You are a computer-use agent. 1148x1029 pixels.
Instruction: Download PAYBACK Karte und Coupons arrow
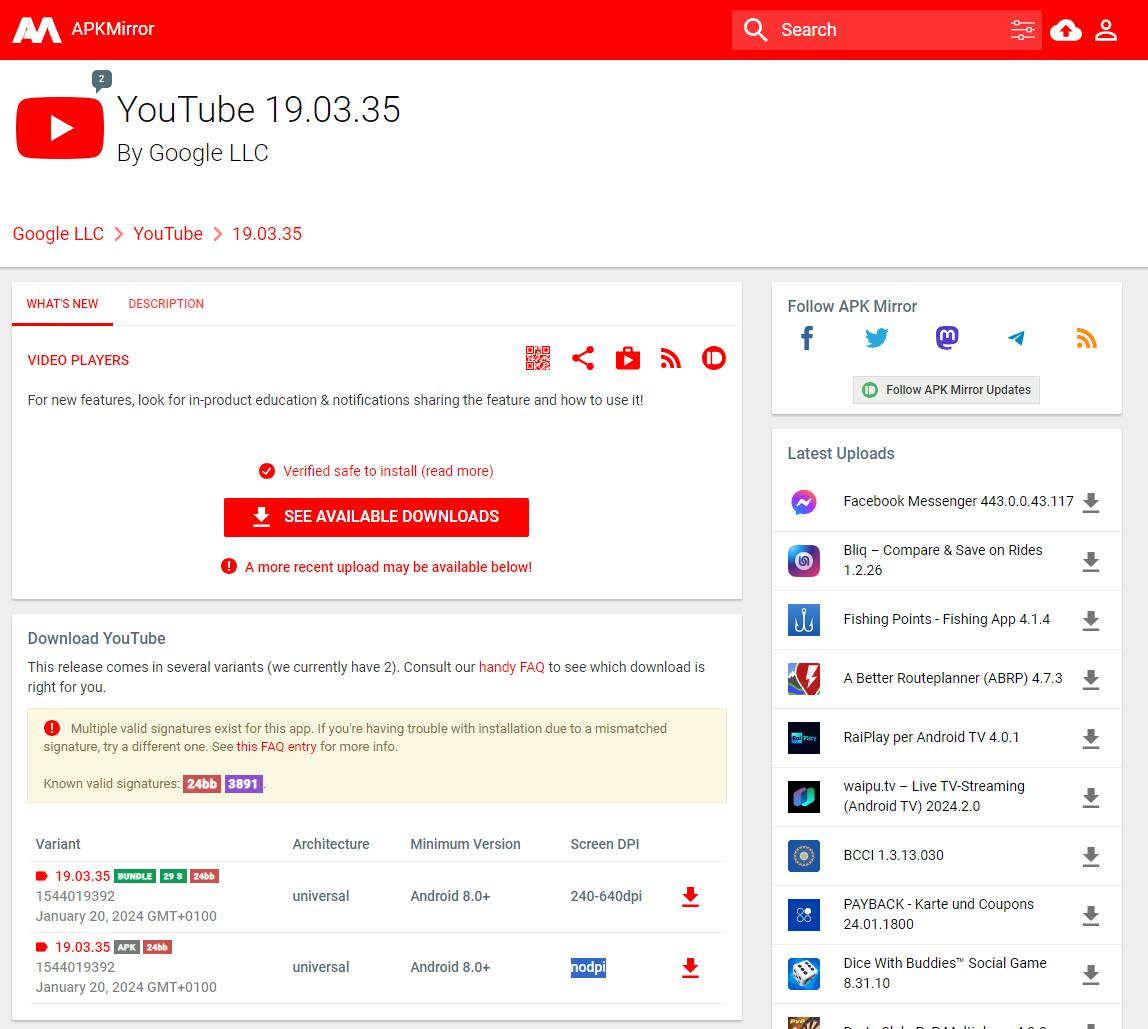click(1090, 915)
